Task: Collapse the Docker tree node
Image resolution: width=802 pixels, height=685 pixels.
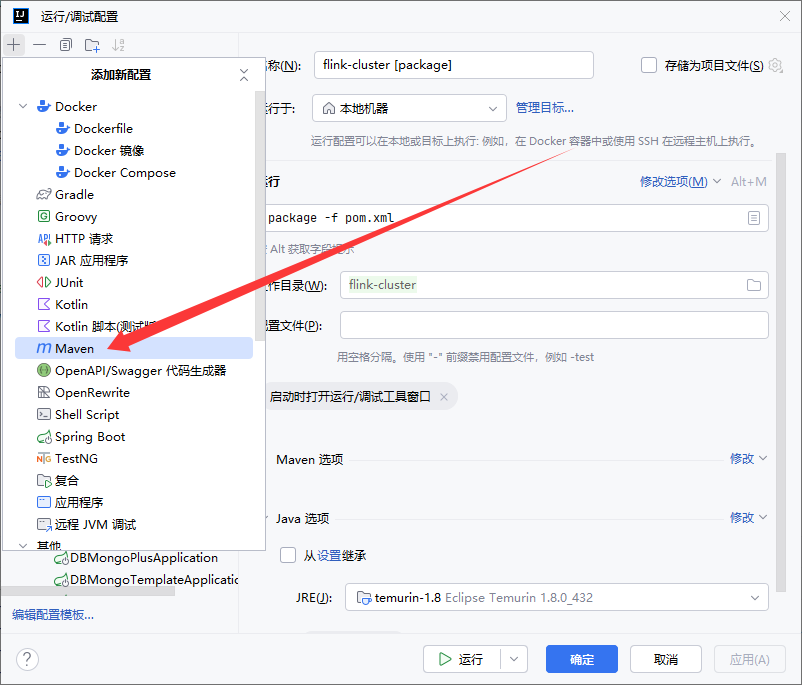Action: (22, 106)
